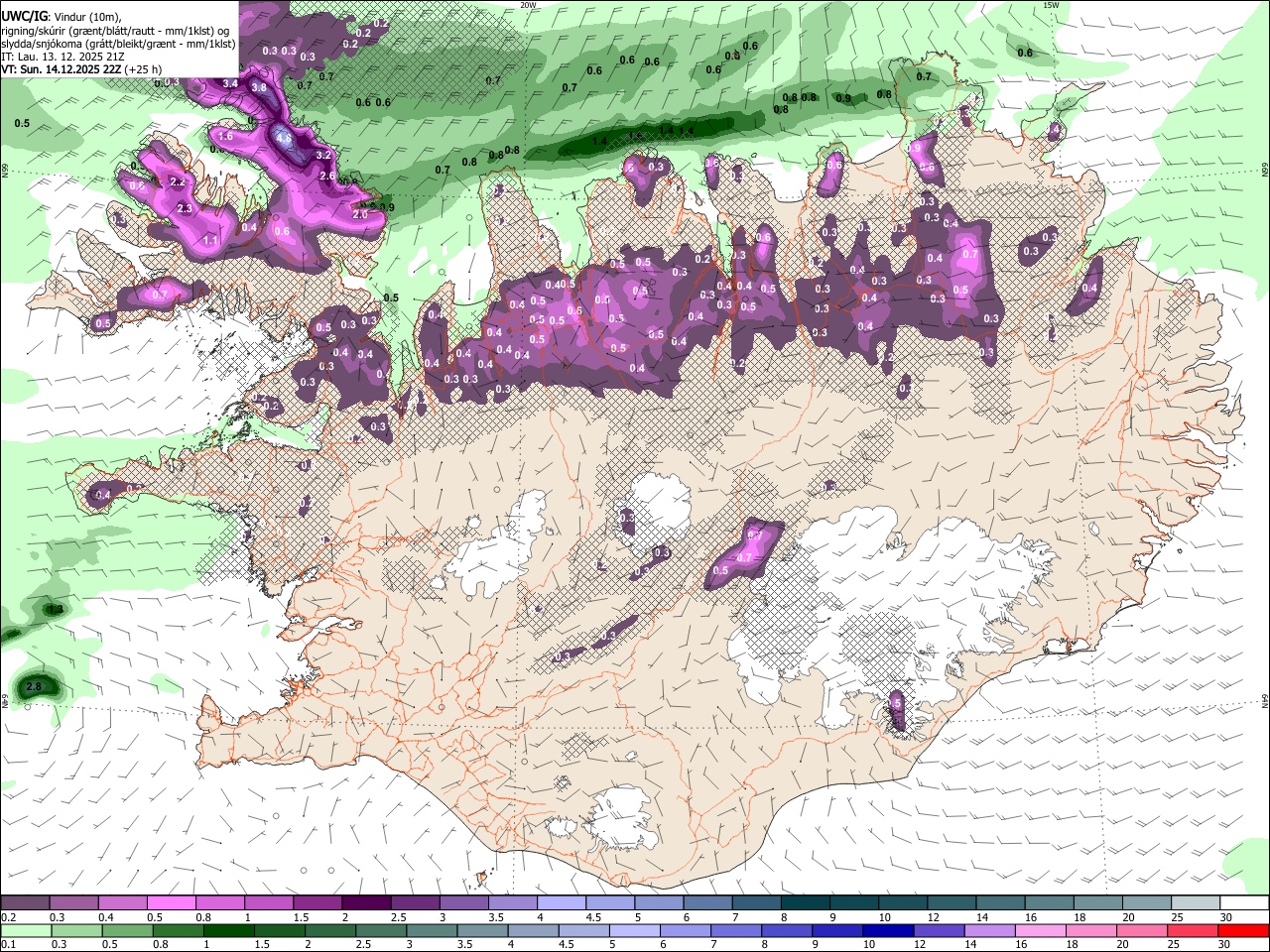Click the 1.3 rain value west of Iceland
Viewport: 1270px width, 952px height.
pos(56,609)
